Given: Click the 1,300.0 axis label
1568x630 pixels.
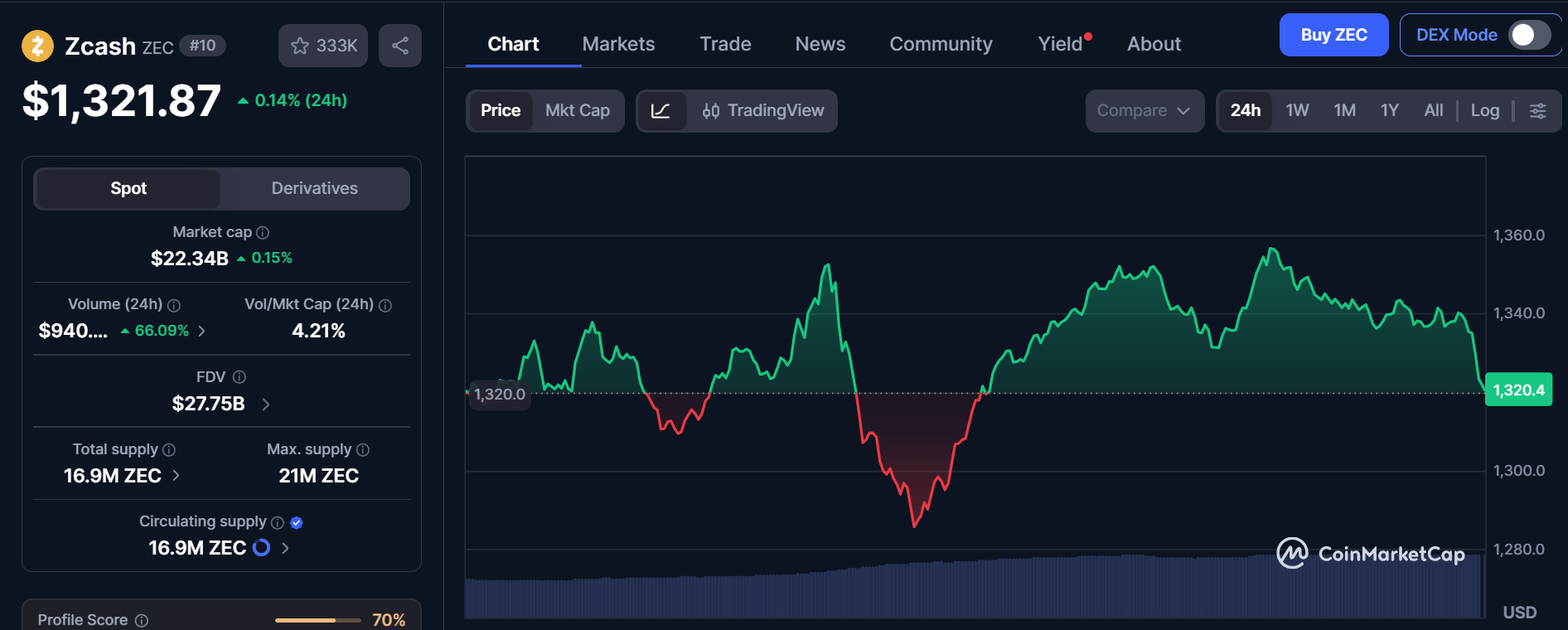Looking at the screenshot, I should click(1518, 471).
